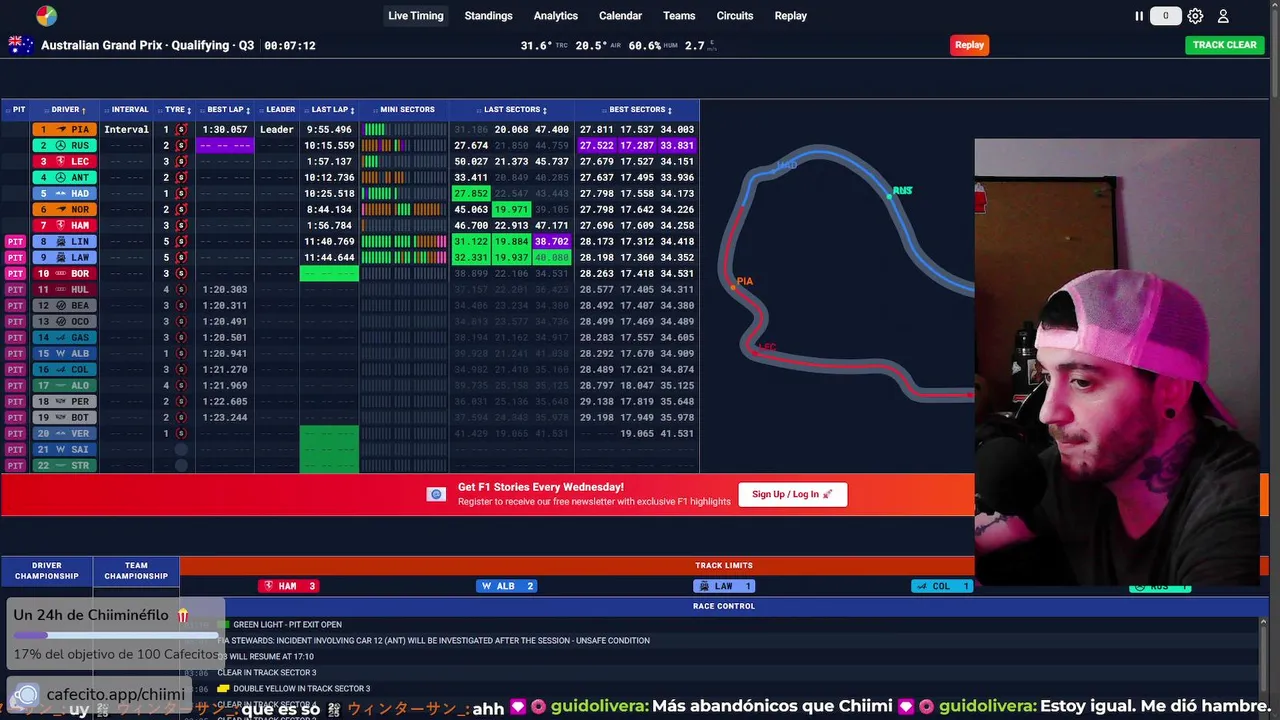Screen dimensions: 1280x720
Task: Click the Cafecitos goal progress bar
Action: (x=116, y=635)
